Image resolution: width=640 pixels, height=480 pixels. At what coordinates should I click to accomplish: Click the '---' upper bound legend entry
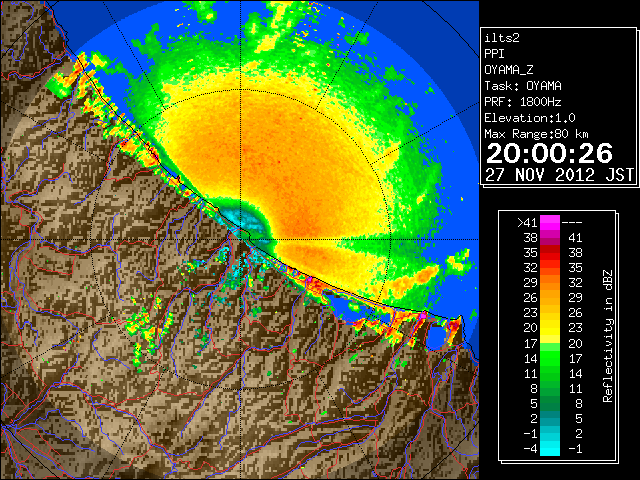pos(572,223)
